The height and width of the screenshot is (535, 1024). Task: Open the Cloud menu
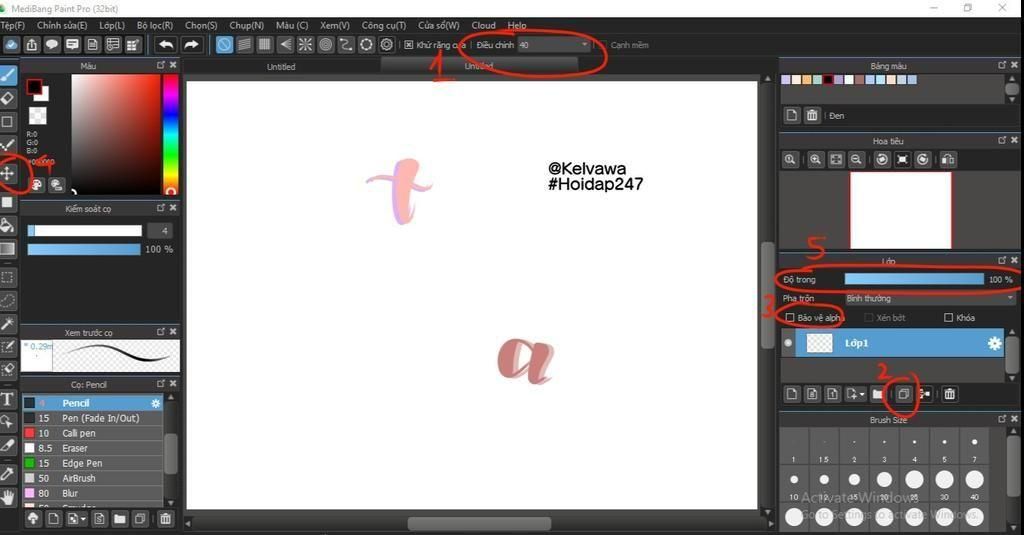click(x=483, y=25)
